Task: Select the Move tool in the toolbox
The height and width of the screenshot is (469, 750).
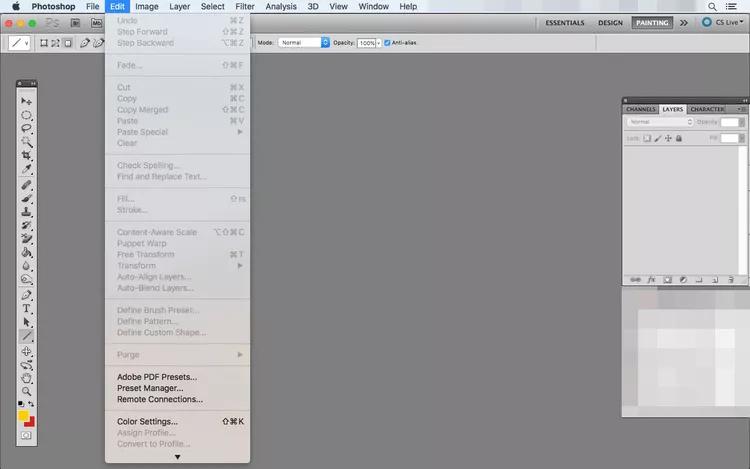Action: (27, 102)
